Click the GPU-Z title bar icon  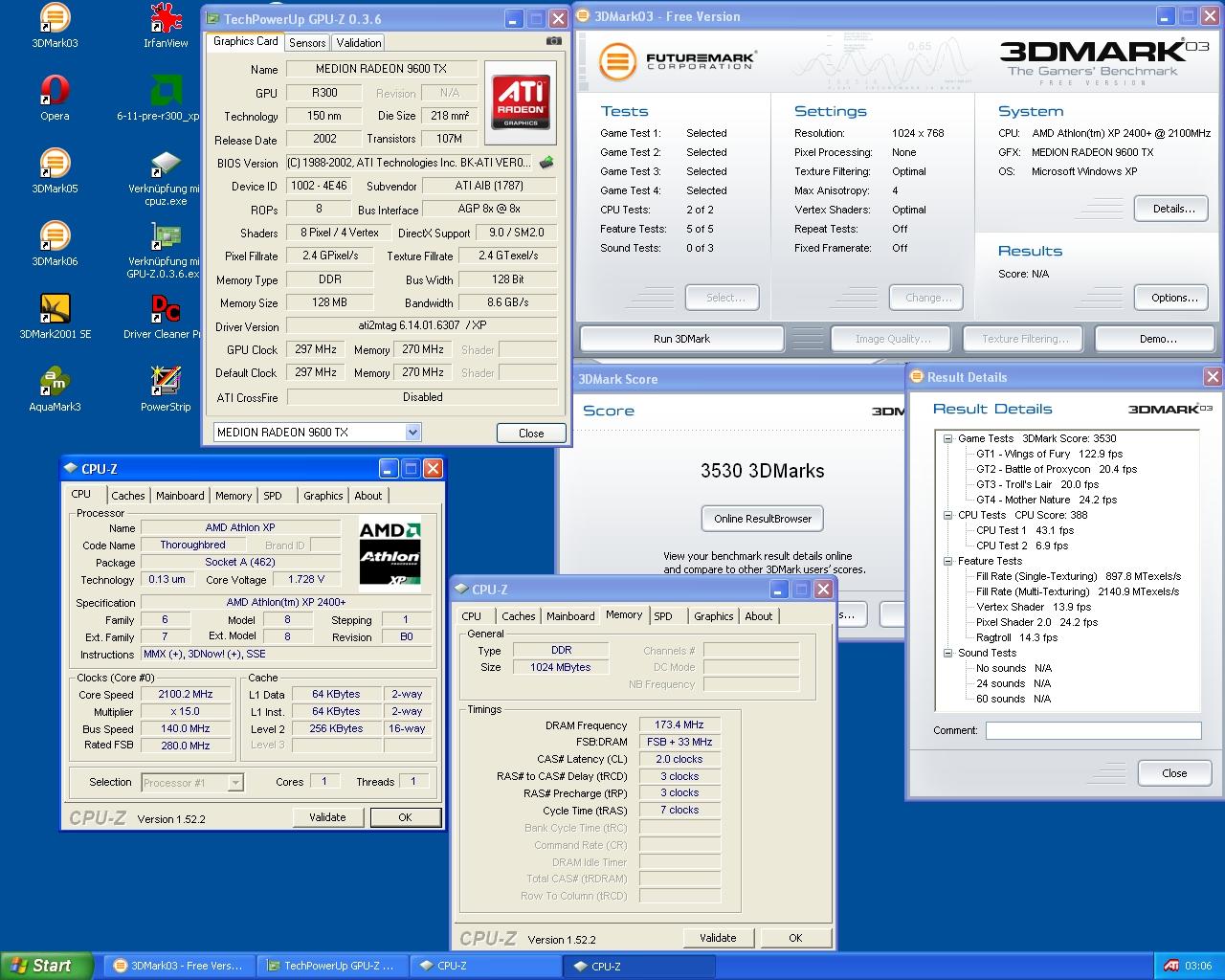coord(212,18)
